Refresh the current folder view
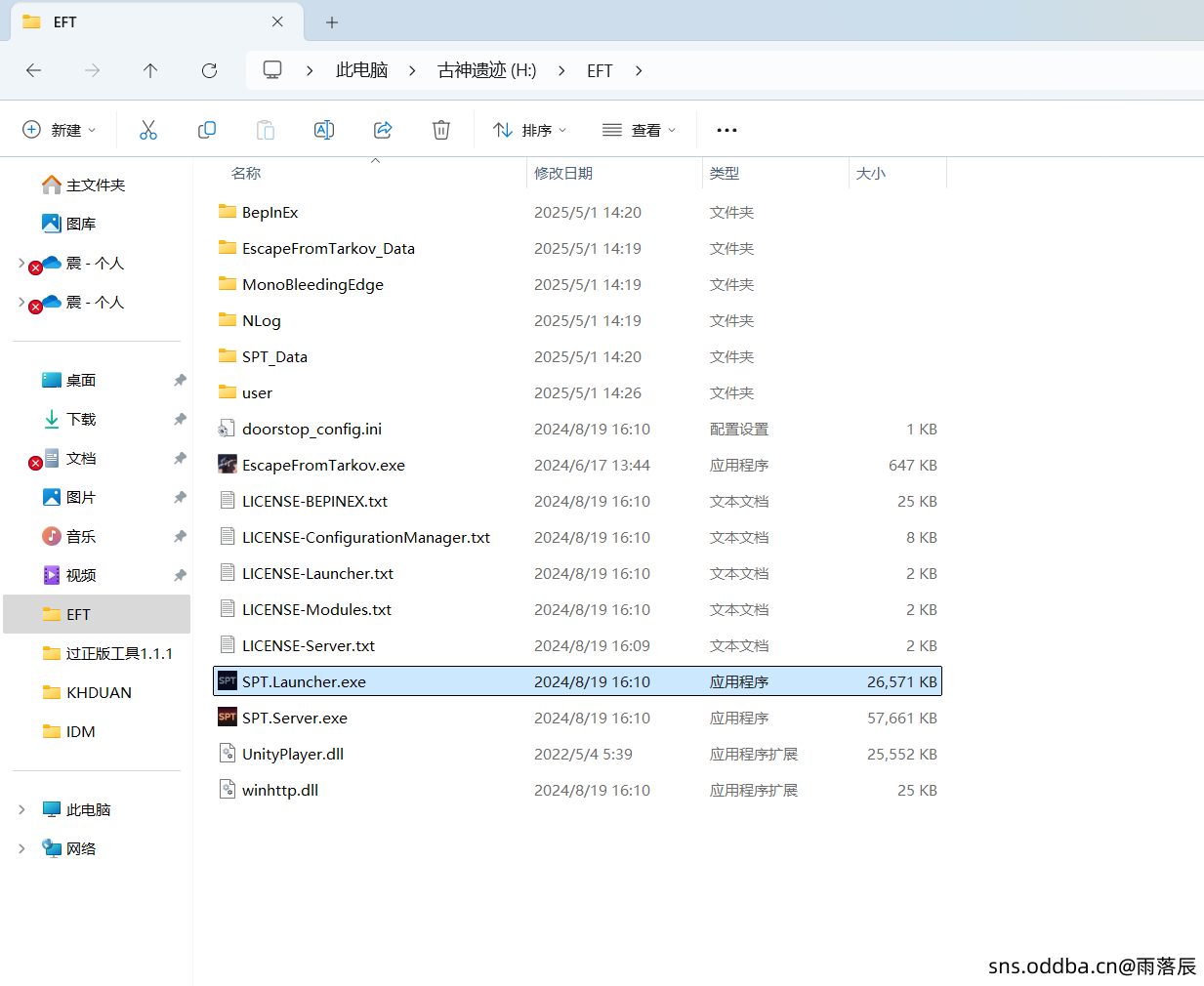The width and height of the screenshot is (1204, 986). click(x=209, y=70)
